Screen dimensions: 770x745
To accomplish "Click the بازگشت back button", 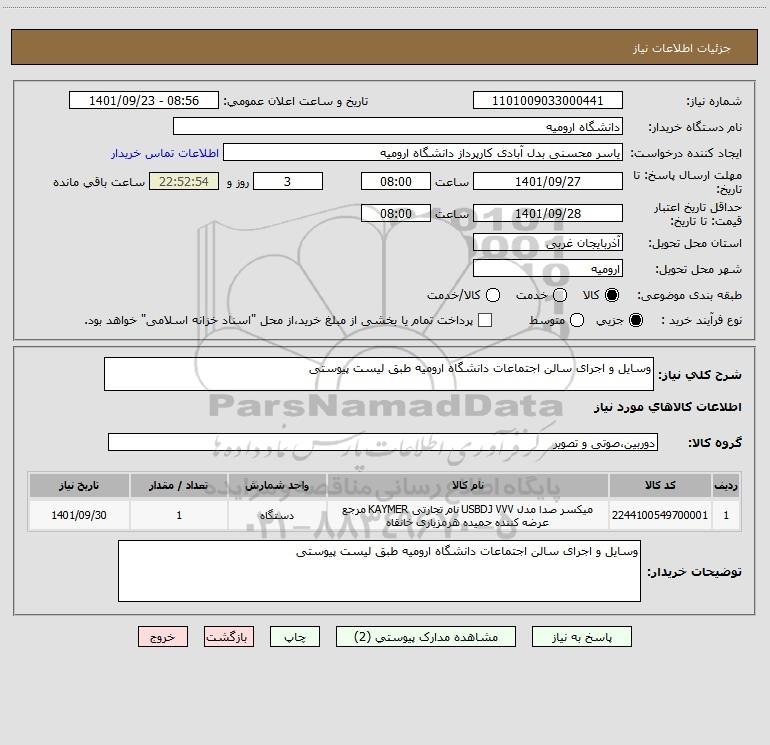I will click(229, 637).
